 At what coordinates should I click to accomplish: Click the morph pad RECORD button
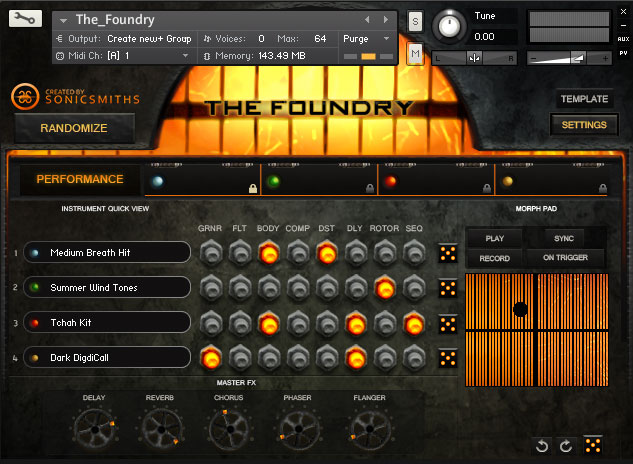click(495, 258)
